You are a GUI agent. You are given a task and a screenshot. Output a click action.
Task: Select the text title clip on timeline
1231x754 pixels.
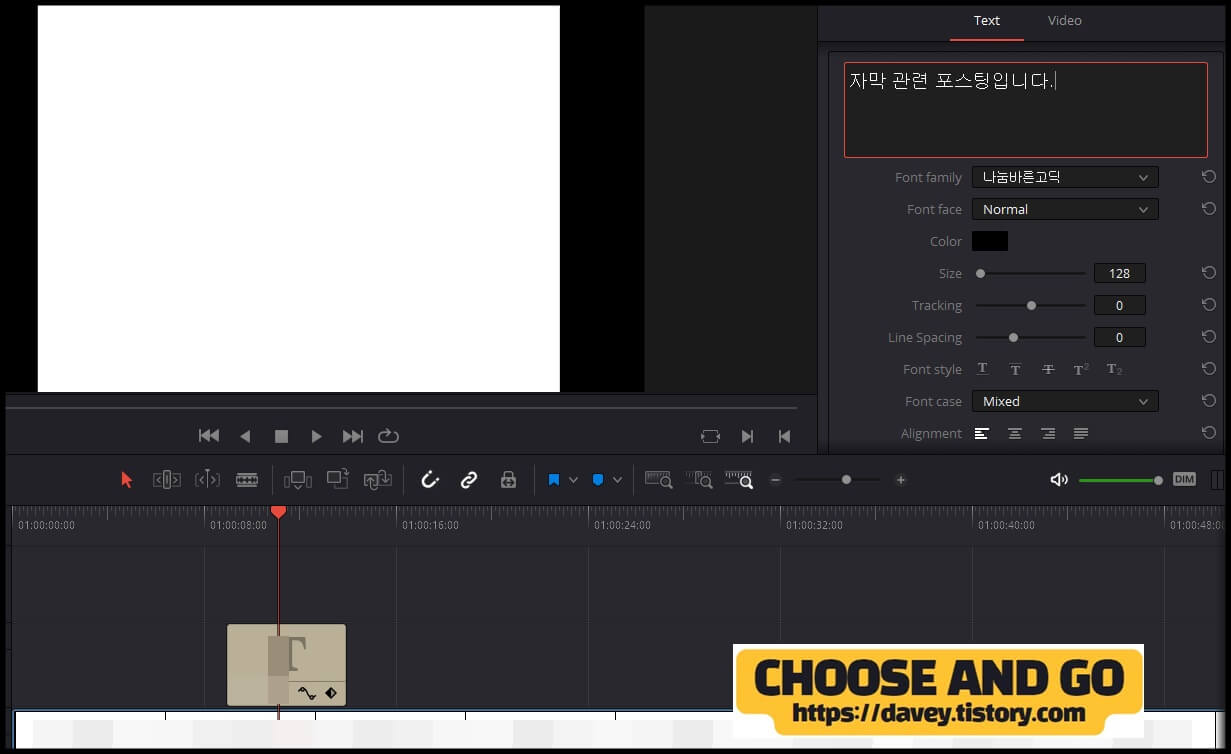point(286,665)
